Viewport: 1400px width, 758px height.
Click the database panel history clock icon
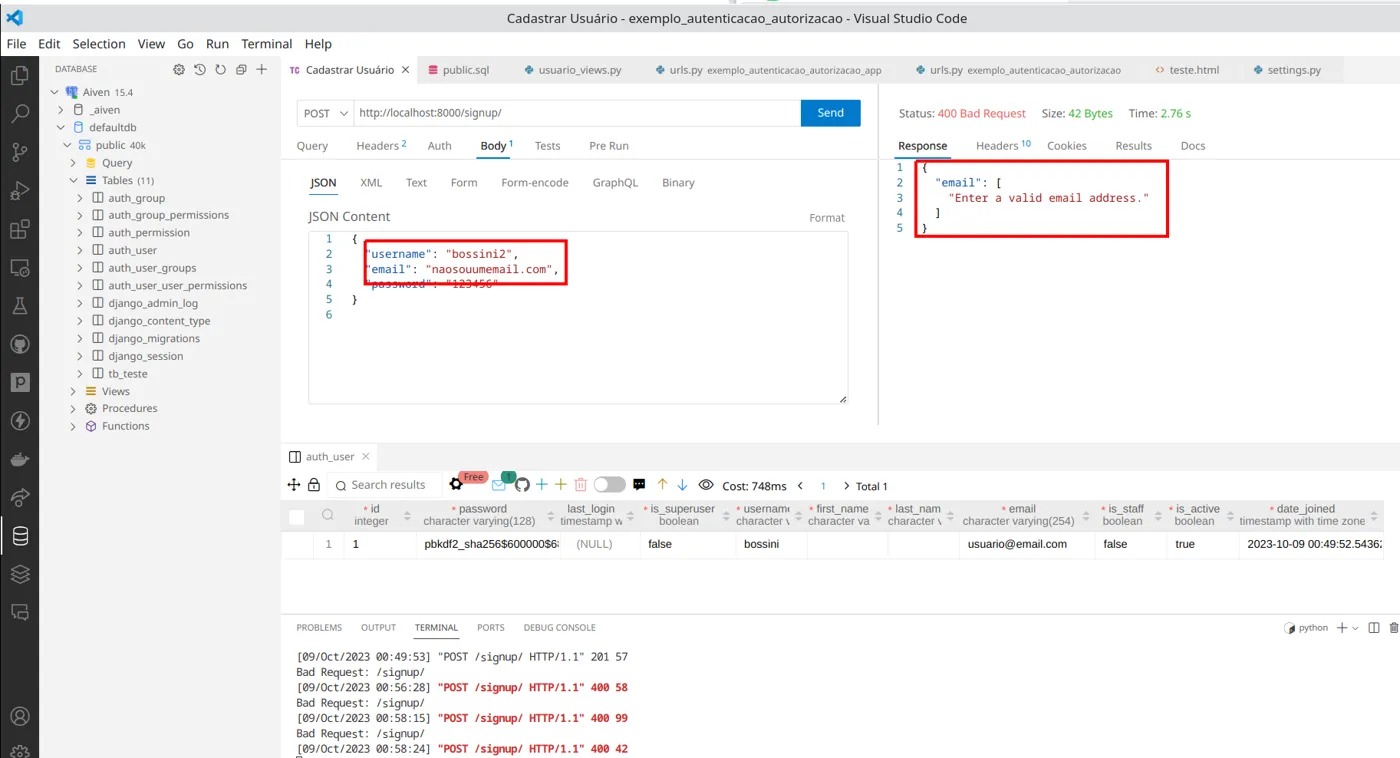(x=200, y=70)
